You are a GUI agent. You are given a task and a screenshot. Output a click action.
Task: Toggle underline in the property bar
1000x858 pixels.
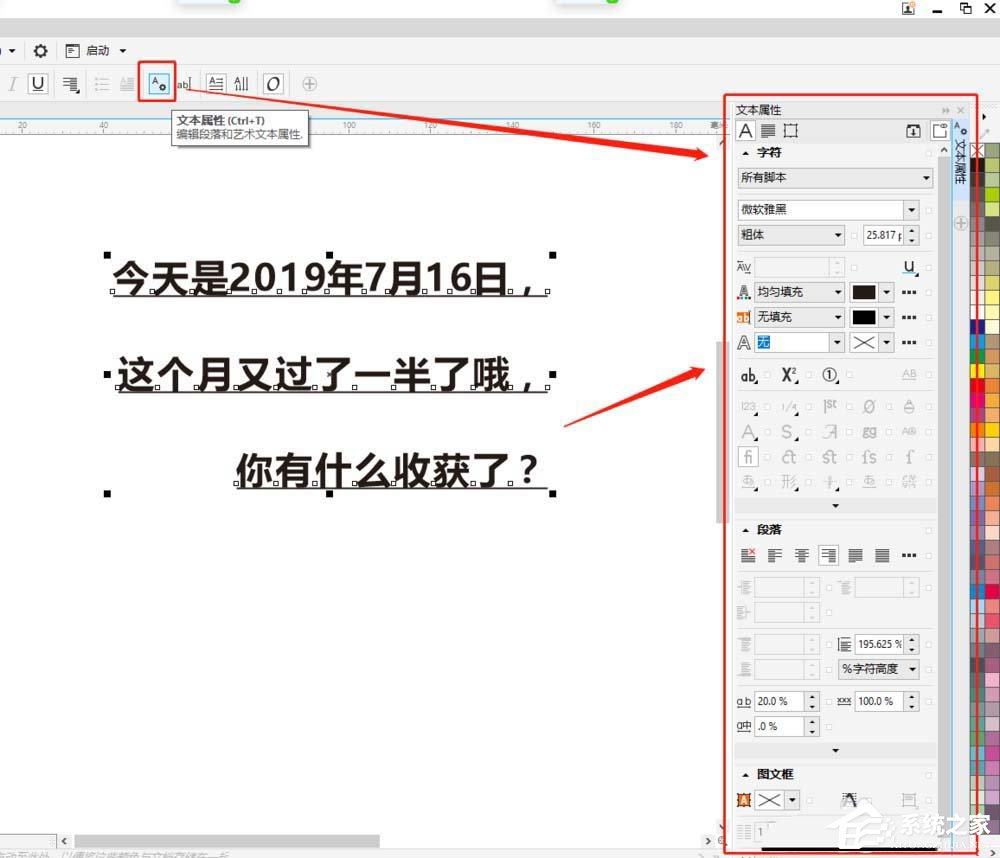pyautogui.click(x=38, y=84)
